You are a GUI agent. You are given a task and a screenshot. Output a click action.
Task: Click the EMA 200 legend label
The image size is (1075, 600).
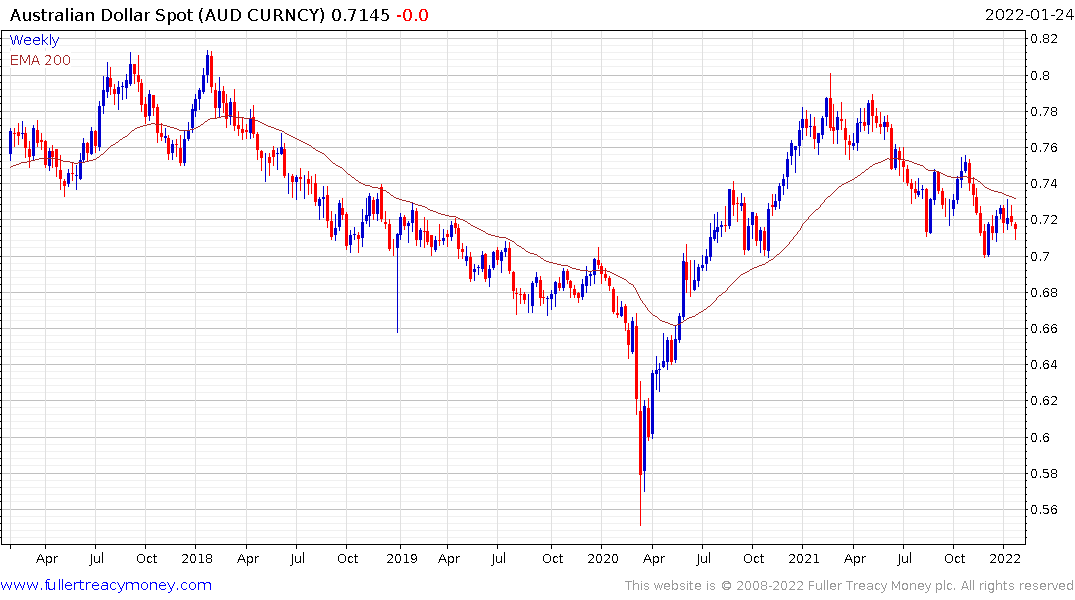click(40, 60)
